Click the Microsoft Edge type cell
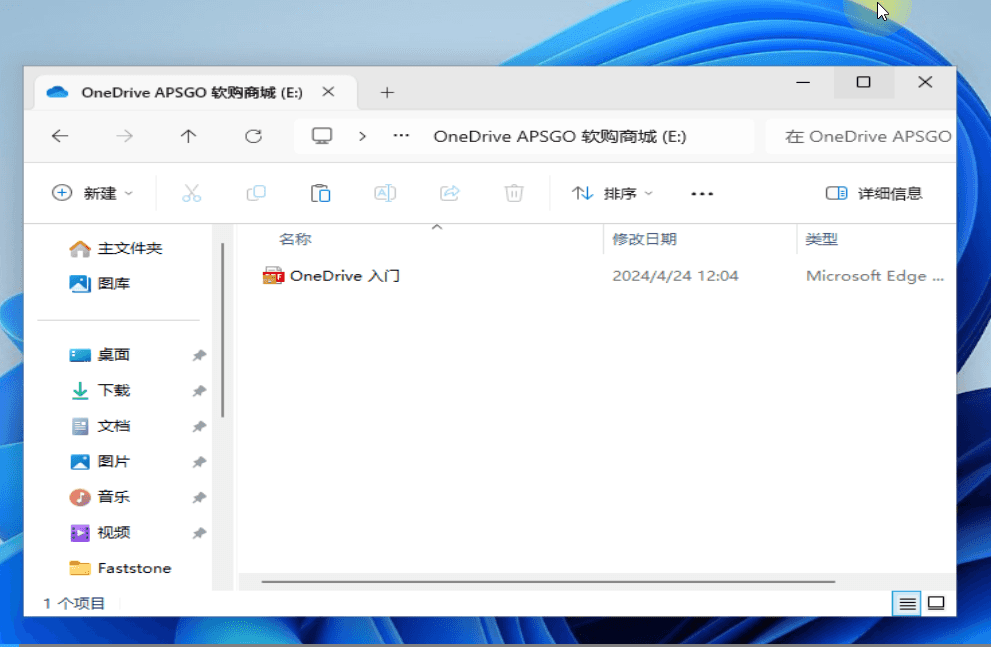 pos(875,276)
